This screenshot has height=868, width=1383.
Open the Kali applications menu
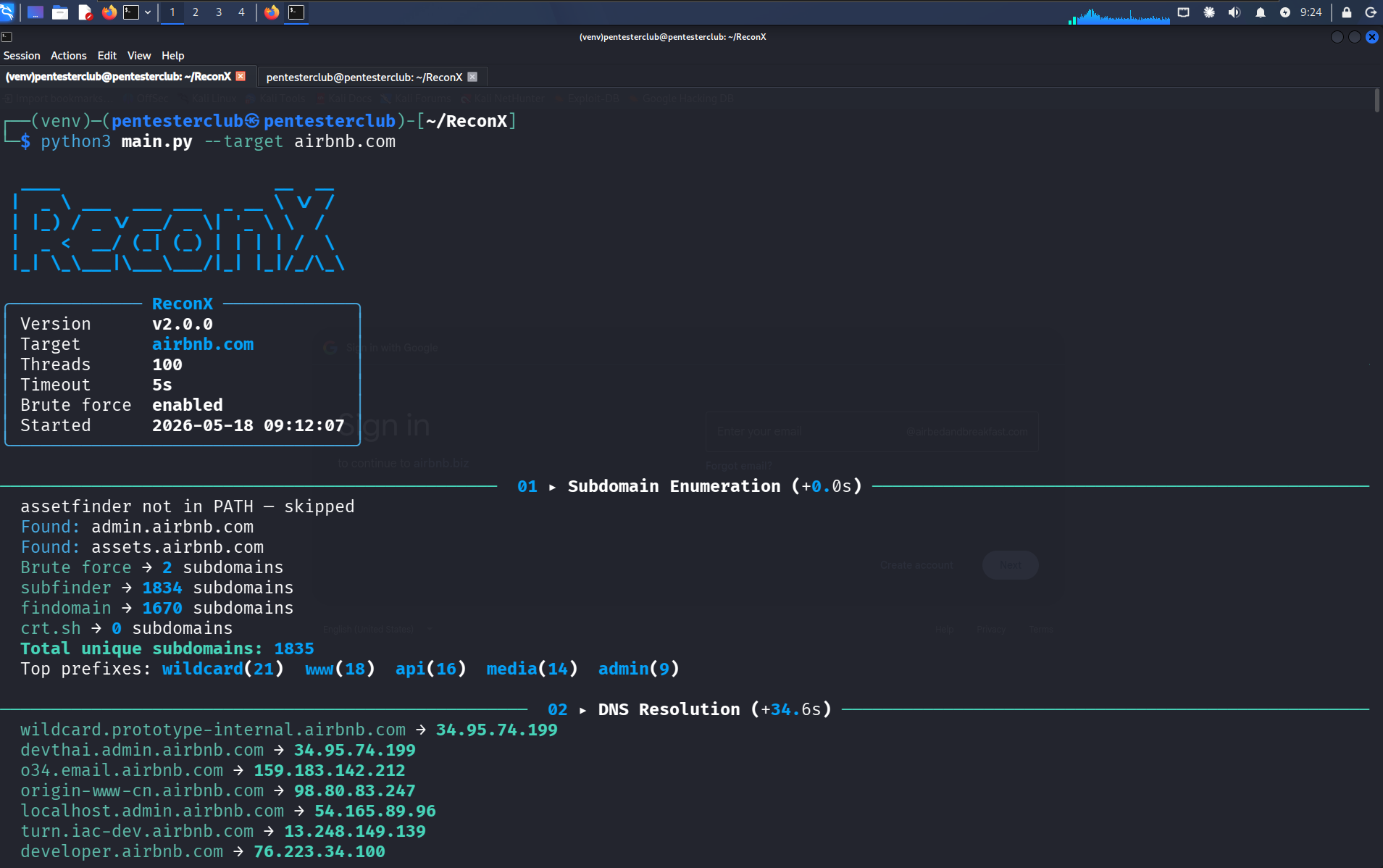(x=7, y=12)
